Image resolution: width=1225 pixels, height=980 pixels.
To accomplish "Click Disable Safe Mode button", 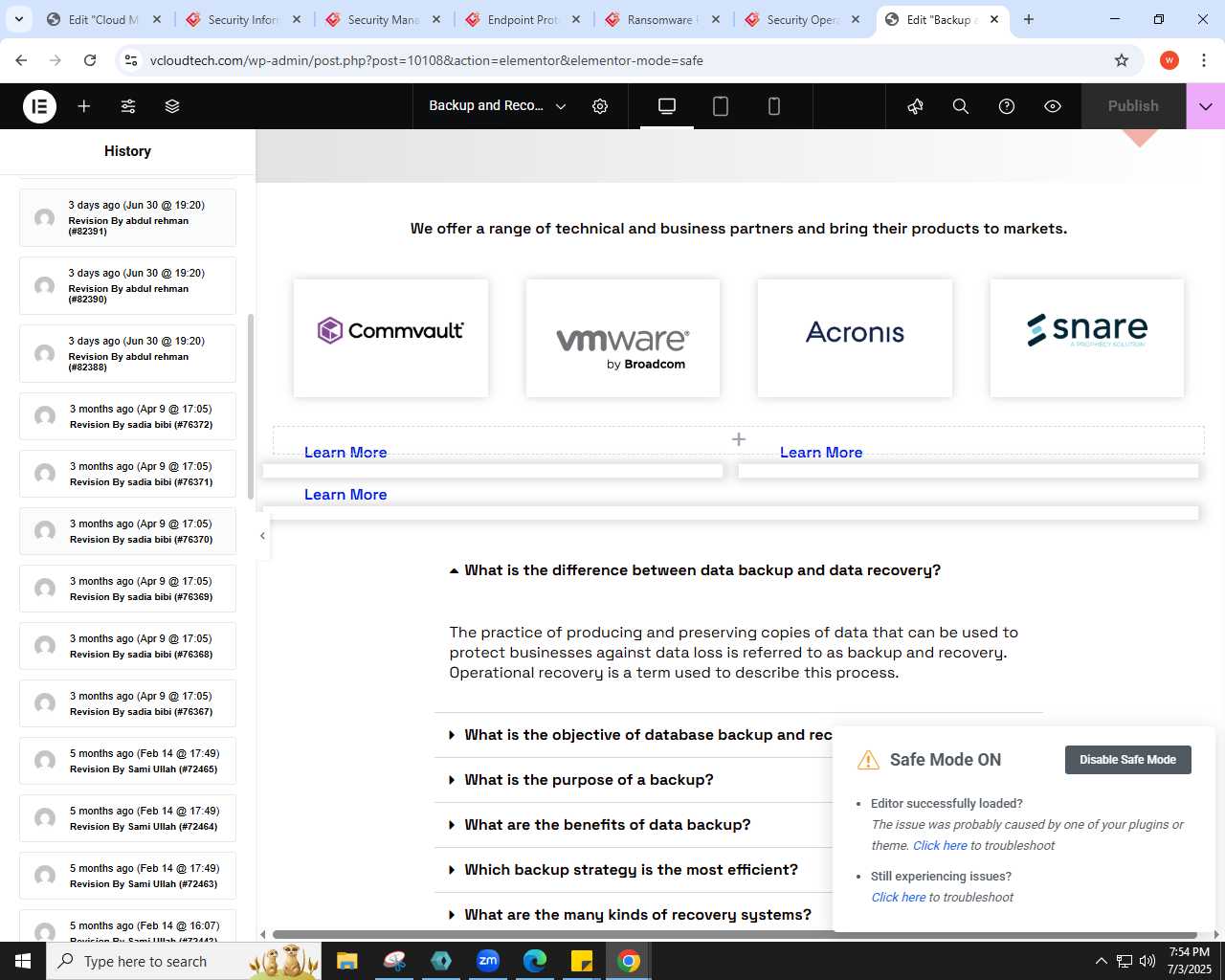I will [1128, 760].
